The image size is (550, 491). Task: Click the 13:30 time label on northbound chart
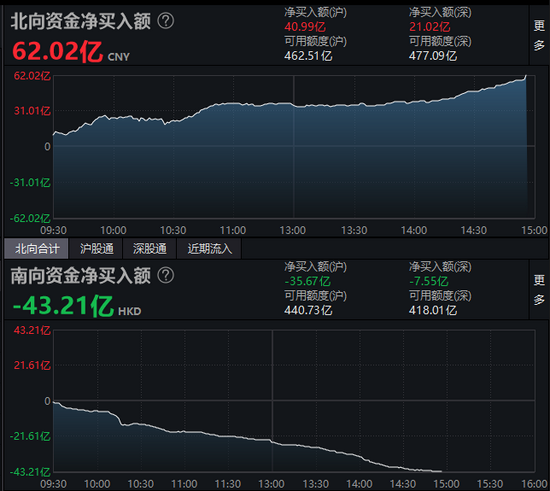tap(354, 230)
